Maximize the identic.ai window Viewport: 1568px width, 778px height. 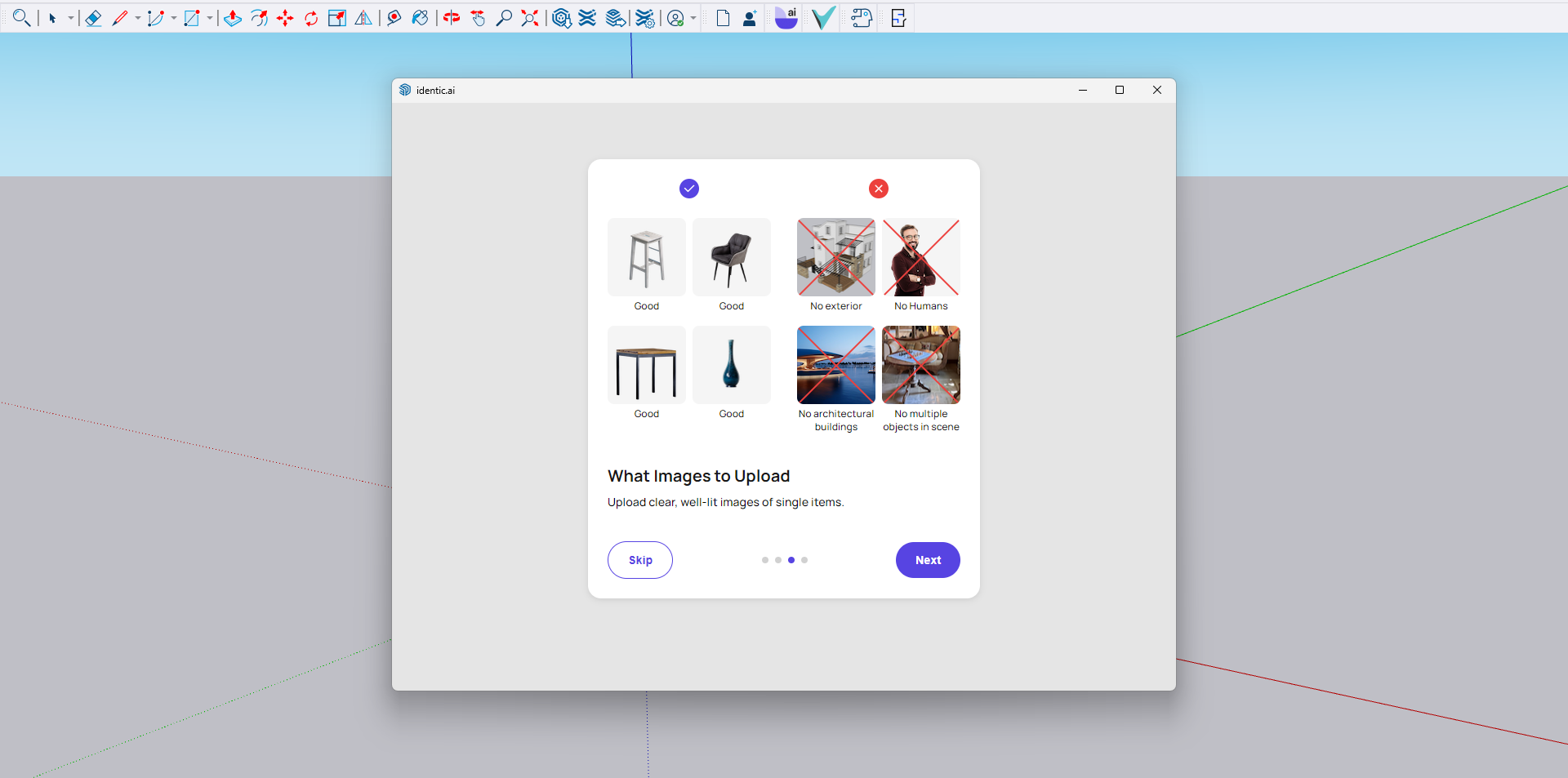pos(1120,90)
